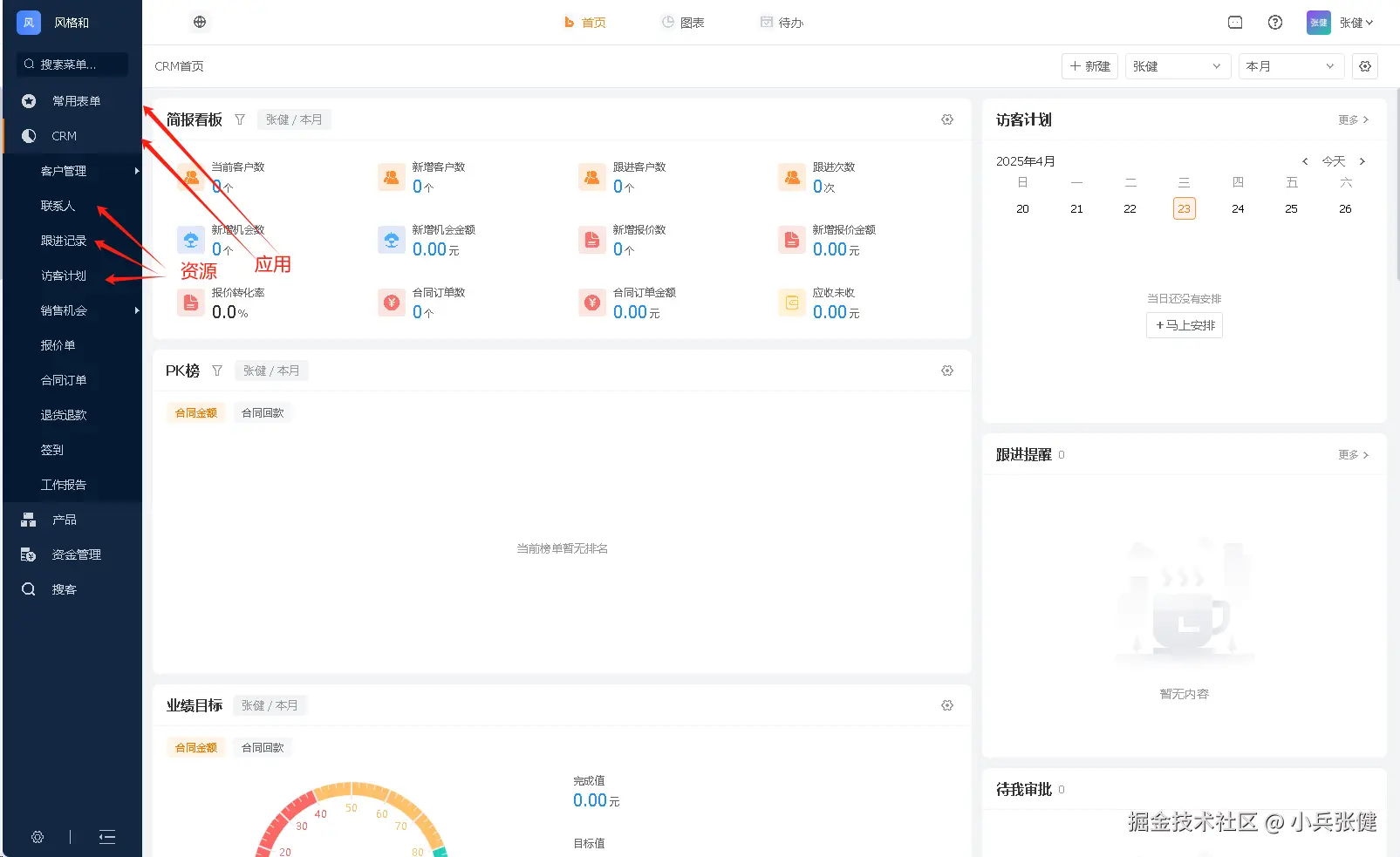
Task: Select 业绩目标 合同回款 tab
Action: 263,747
